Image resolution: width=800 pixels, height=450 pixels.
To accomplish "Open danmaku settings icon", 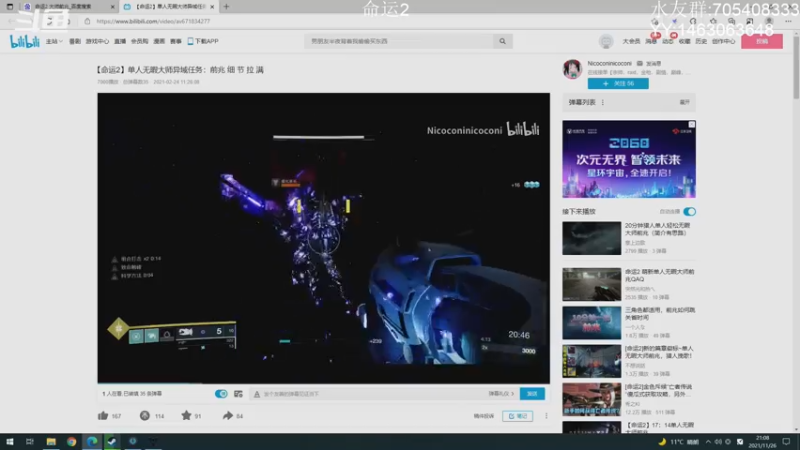I will point(238,394).
